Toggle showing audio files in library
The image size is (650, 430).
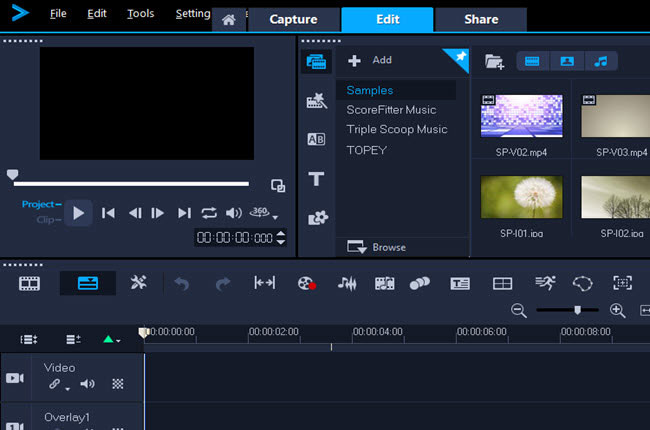point(601,61)
